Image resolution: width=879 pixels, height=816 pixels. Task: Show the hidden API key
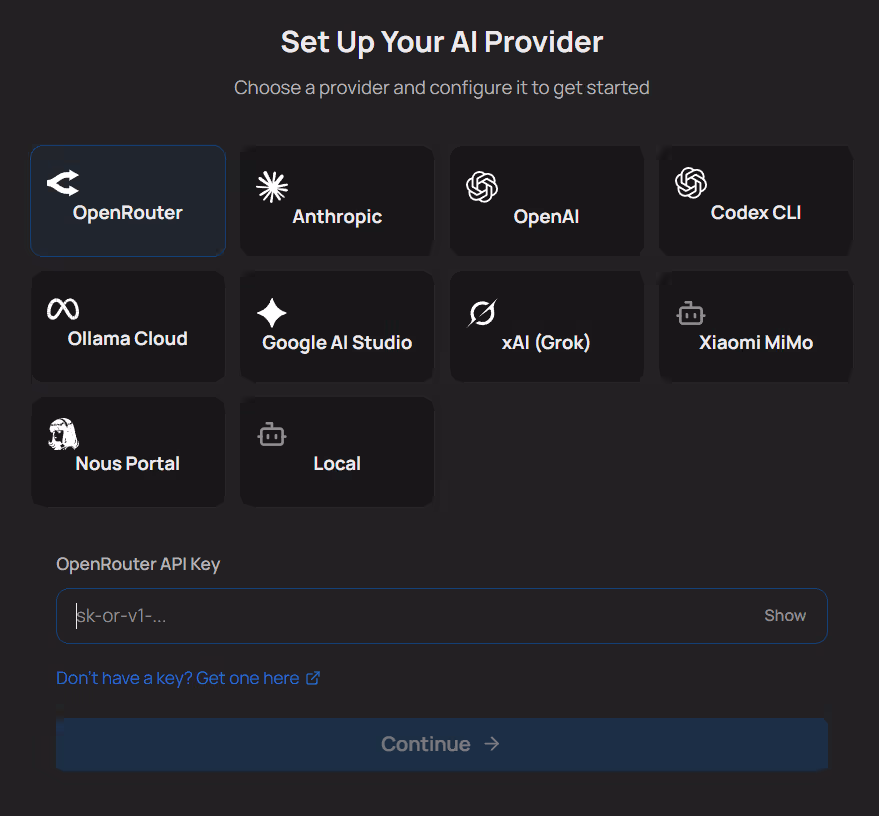pyautogui.click(x=785, y=615)
